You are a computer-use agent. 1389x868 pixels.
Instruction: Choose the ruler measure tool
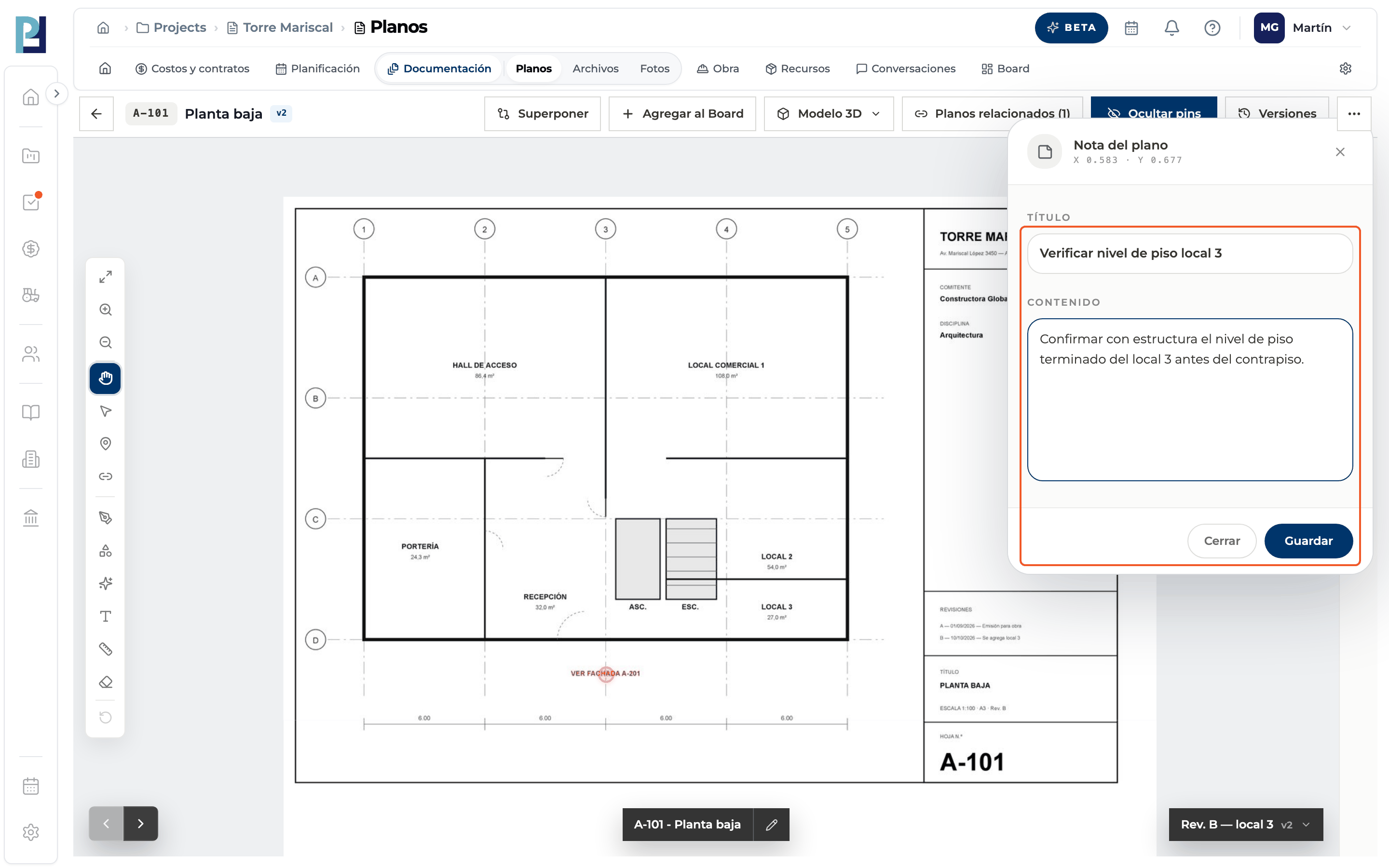(105, 649)
